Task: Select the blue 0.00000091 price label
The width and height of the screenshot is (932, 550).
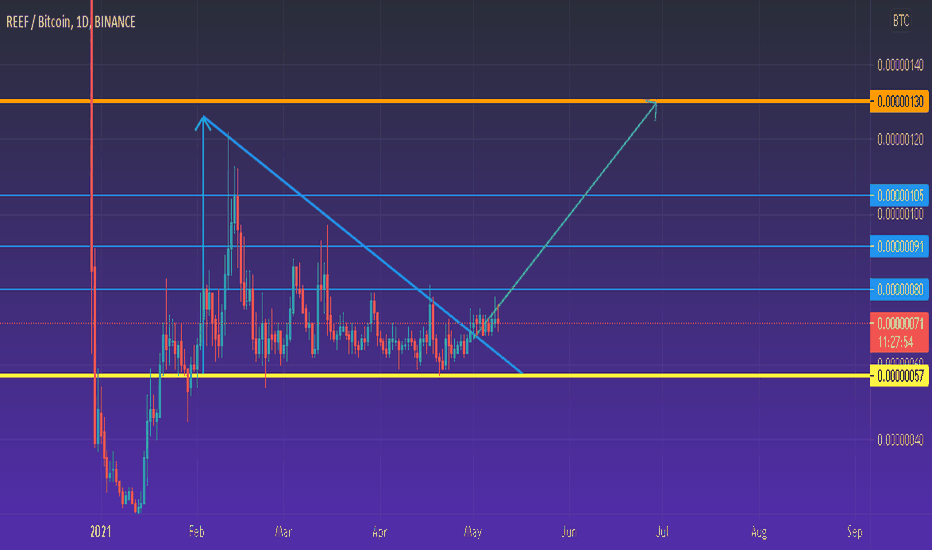Action: click(x=899, y=246)
